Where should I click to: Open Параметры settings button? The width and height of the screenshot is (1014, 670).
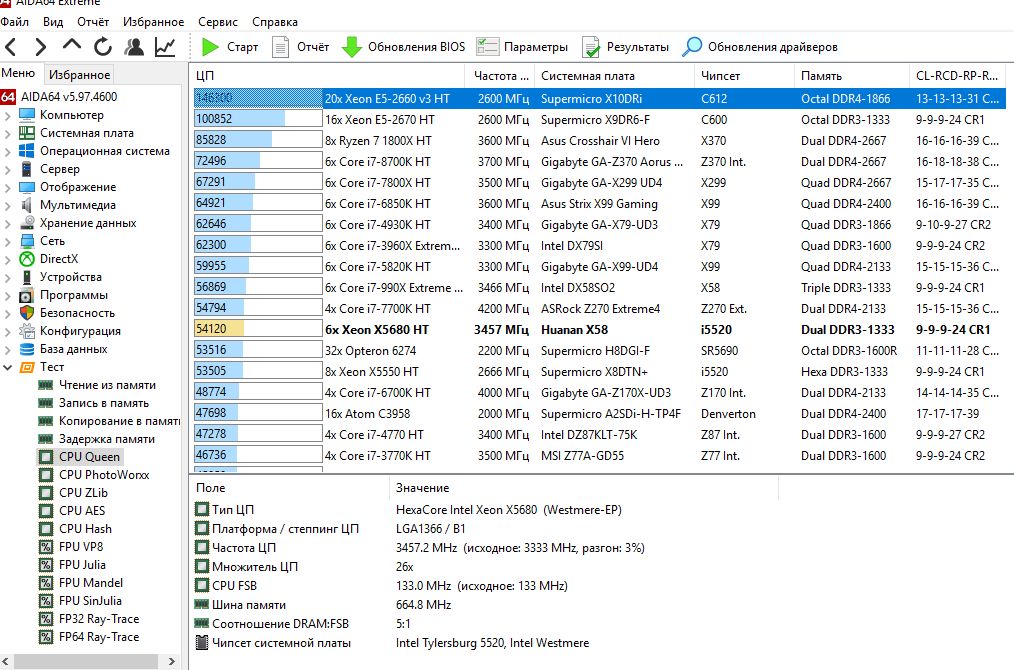point(522,47)
